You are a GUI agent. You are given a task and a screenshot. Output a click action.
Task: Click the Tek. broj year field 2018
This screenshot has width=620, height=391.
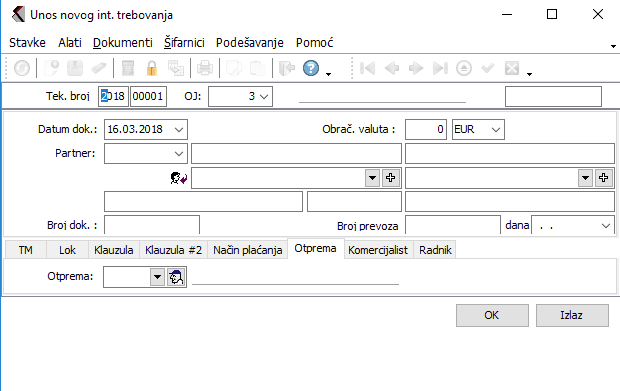[x=113, y=96]
